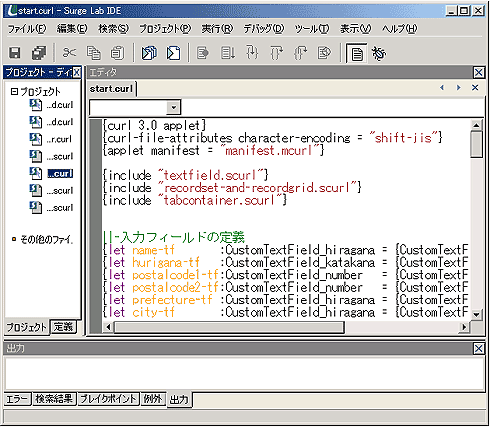Click the editor vertical scrollbar thumb
This screenshot has height=427, width=490.
click(x=476, y=144)
